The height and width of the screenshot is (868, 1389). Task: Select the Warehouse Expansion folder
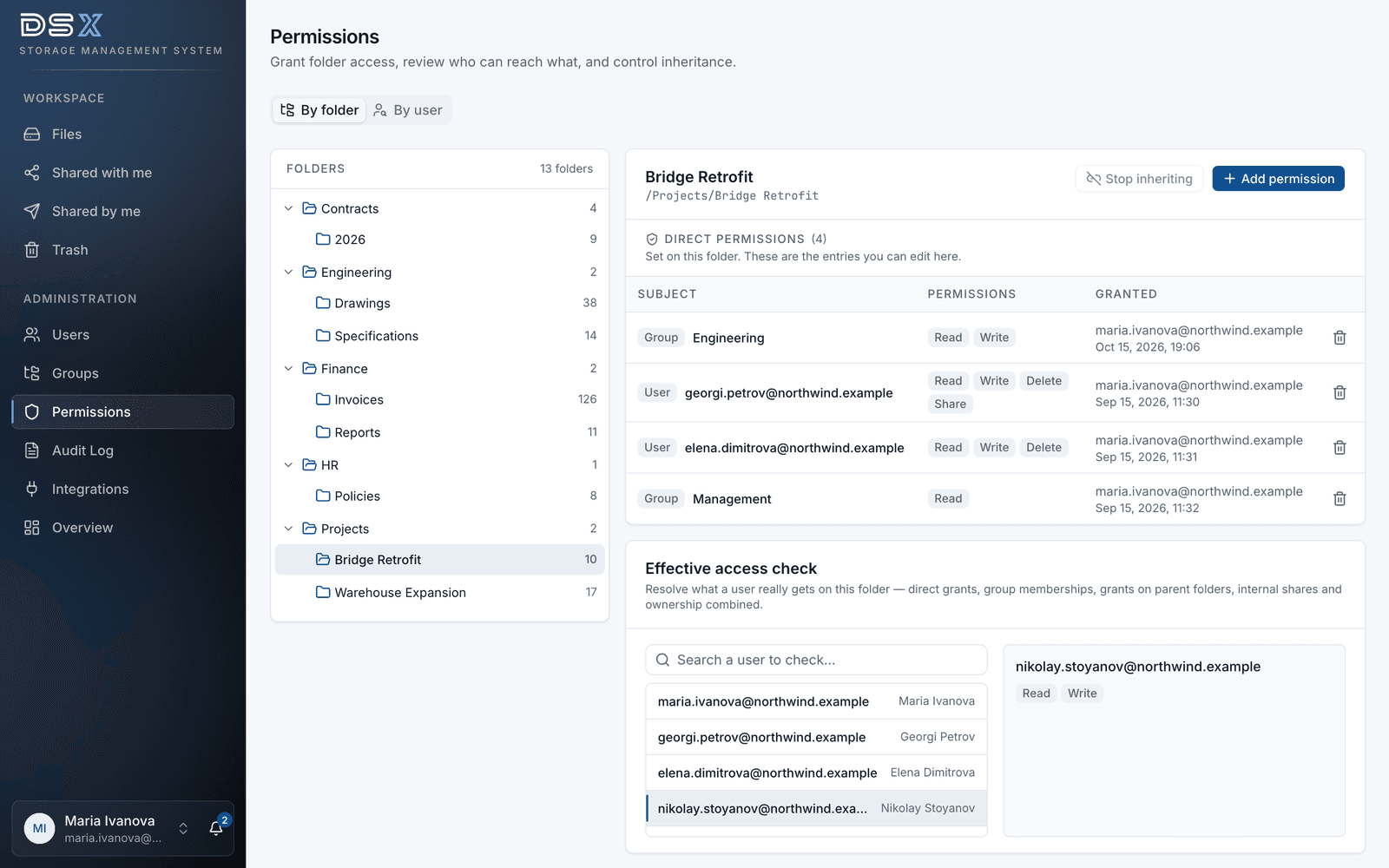click(440, 592)
